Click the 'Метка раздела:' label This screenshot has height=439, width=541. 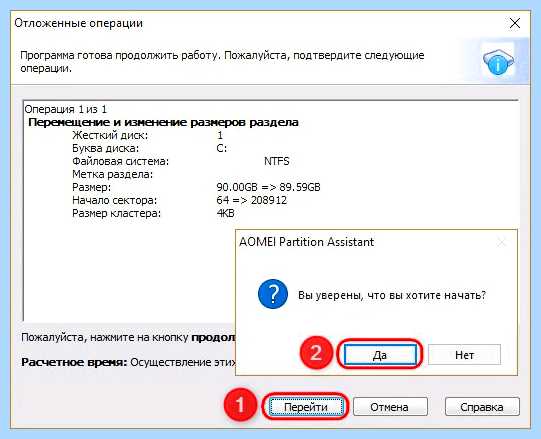tap(112, 174)
